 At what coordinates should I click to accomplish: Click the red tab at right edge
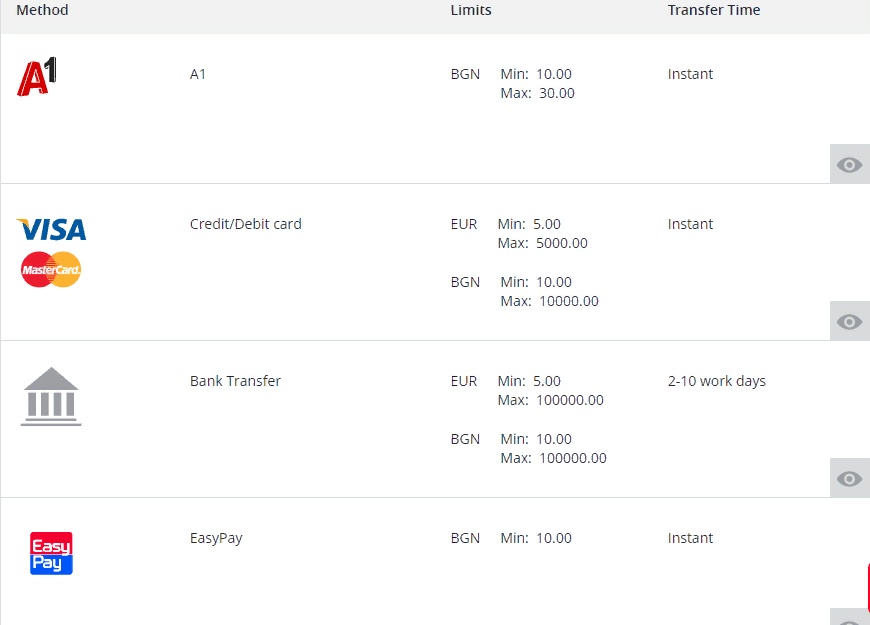pyautogui.click(x=868, y=587)
